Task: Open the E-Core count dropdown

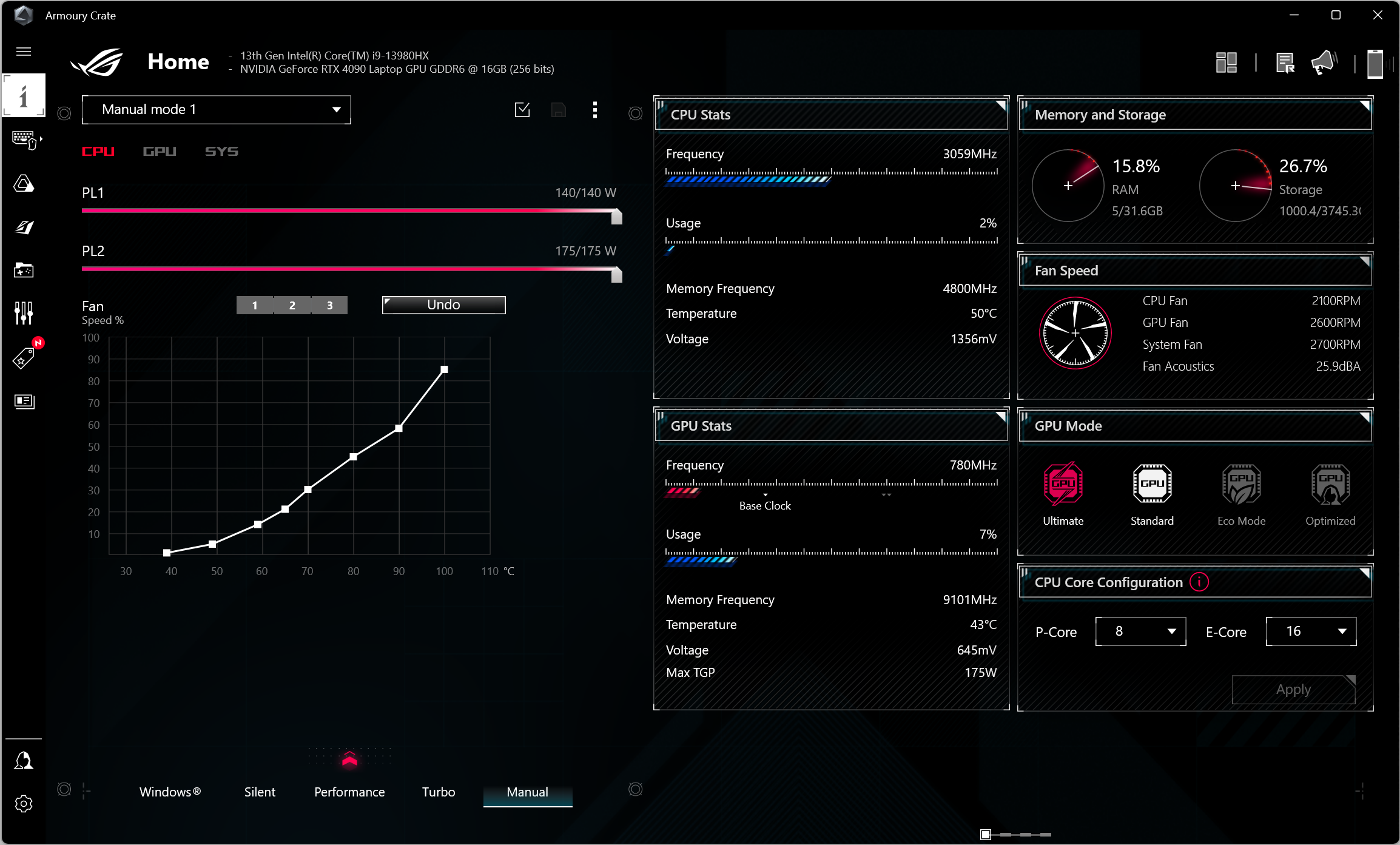Action: (x=1311, y=631)
